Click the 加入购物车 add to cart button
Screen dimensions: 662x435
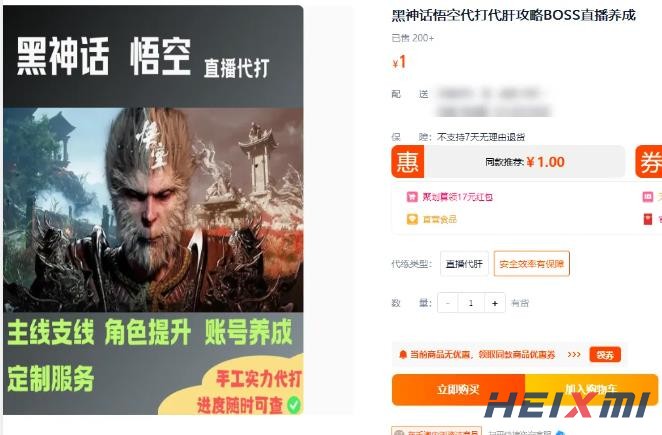coord(591,389)
